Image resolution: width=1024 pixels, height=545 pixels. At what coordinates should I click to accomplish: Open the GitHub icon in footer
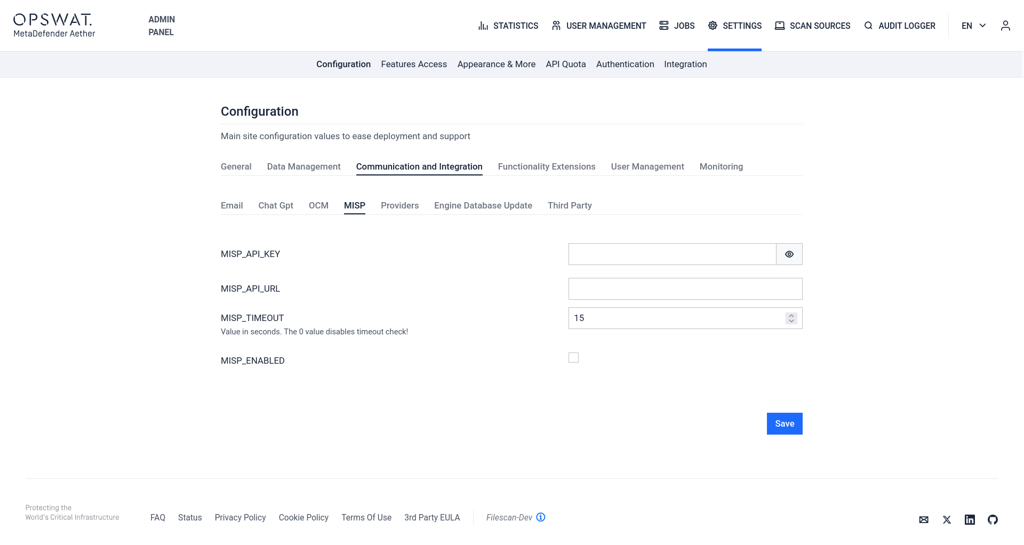(992, 520)
